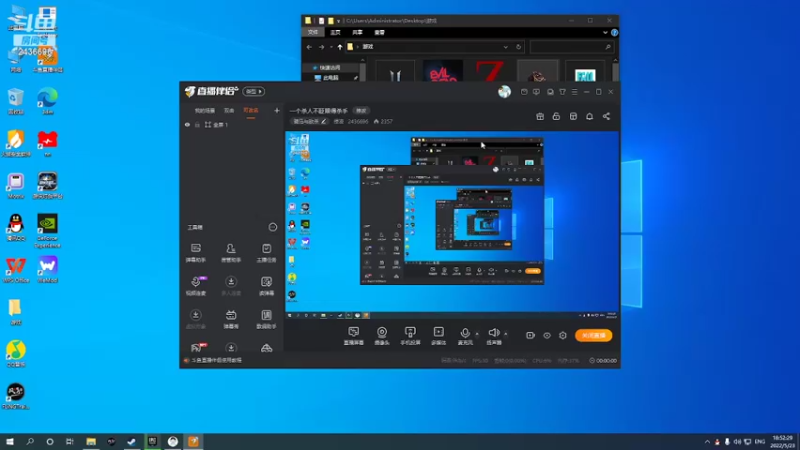
Task: Click the Back arrow in File Explorer
Action: 309,47
